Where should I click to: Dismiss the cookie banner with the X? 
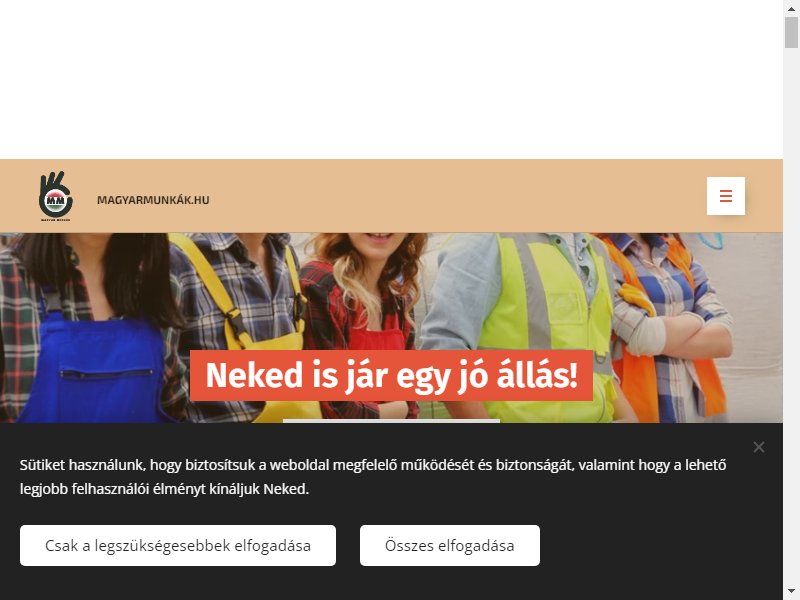[x=759, y=447]
